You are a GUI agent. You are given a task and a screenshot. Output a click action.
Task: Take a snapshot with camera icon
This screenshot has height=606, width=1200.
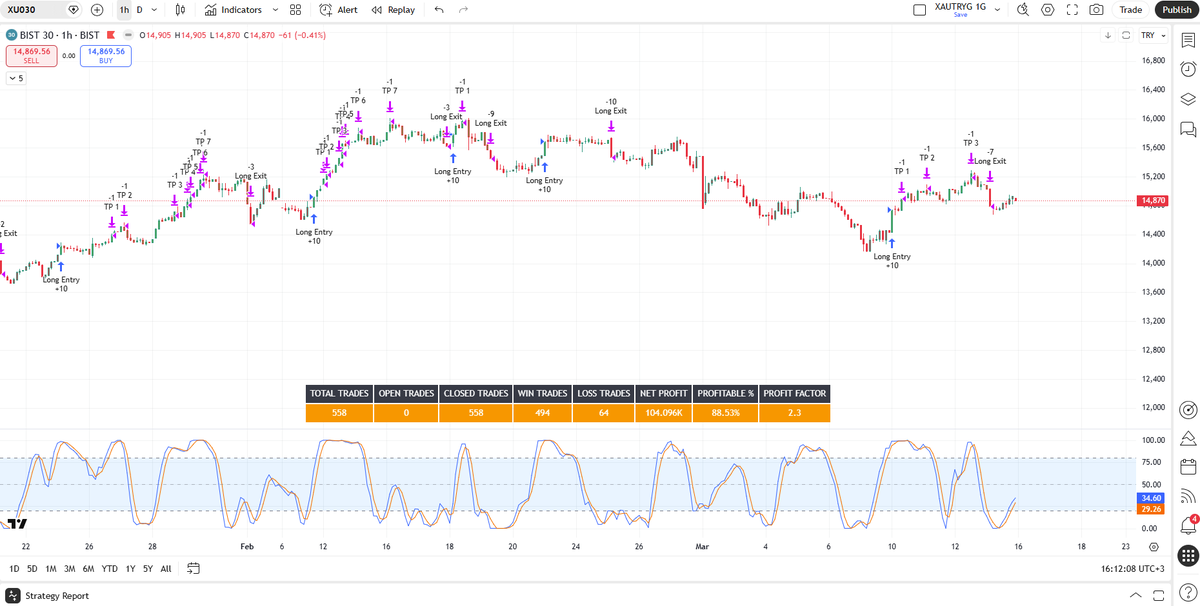[x=1096, y=9]
